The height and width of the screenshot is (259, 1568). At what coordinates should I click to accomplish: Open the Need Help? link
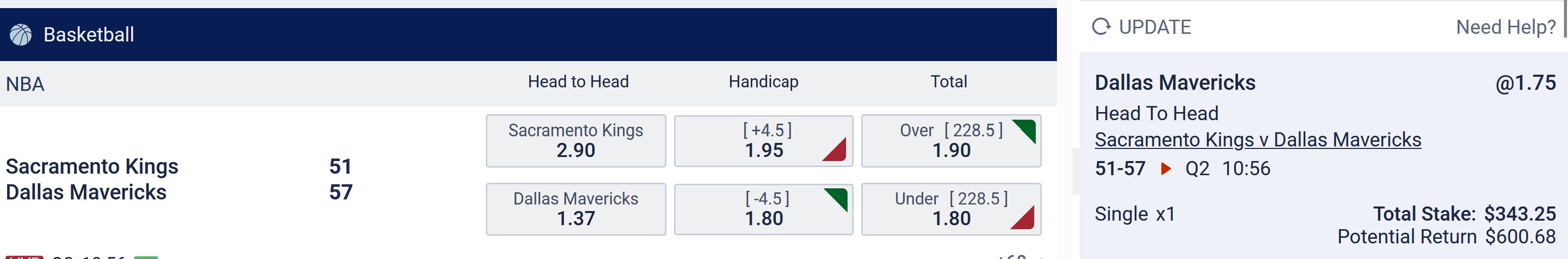click(x=1506, y=27)
